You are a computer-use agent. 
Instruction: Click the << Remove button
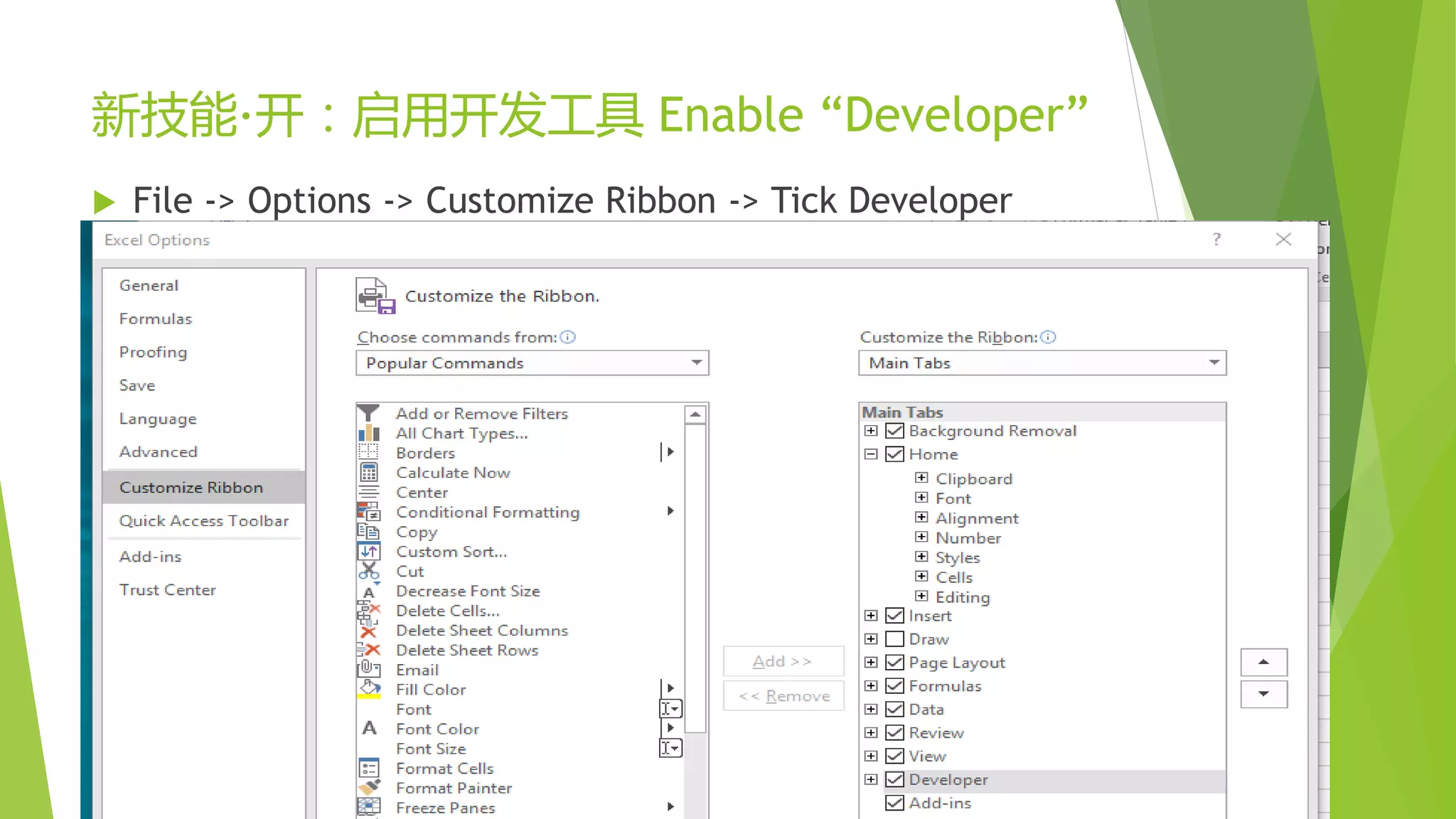(x=783, y=696)
